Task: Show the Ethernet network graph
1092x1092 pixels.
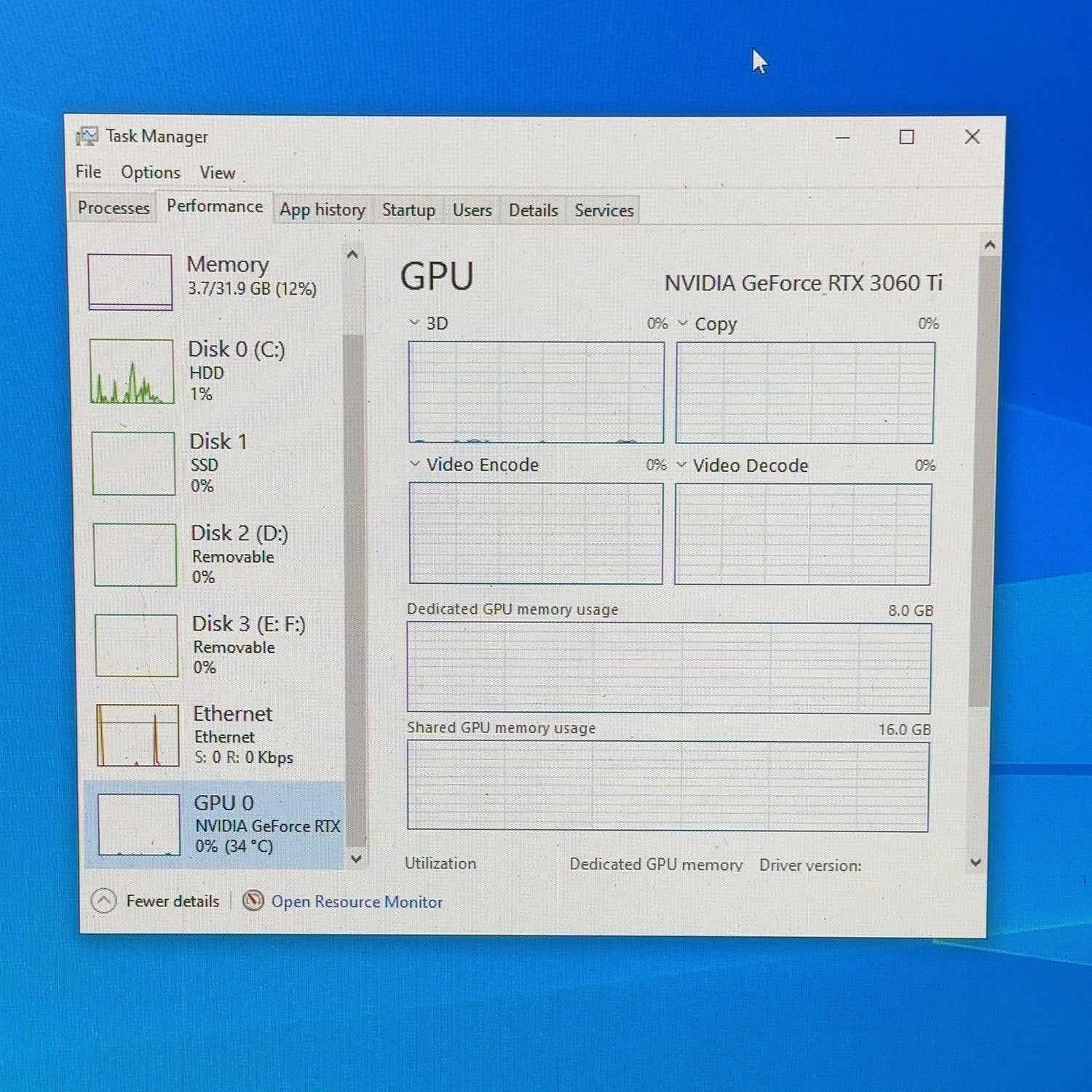Action: (x=138, y=735)
